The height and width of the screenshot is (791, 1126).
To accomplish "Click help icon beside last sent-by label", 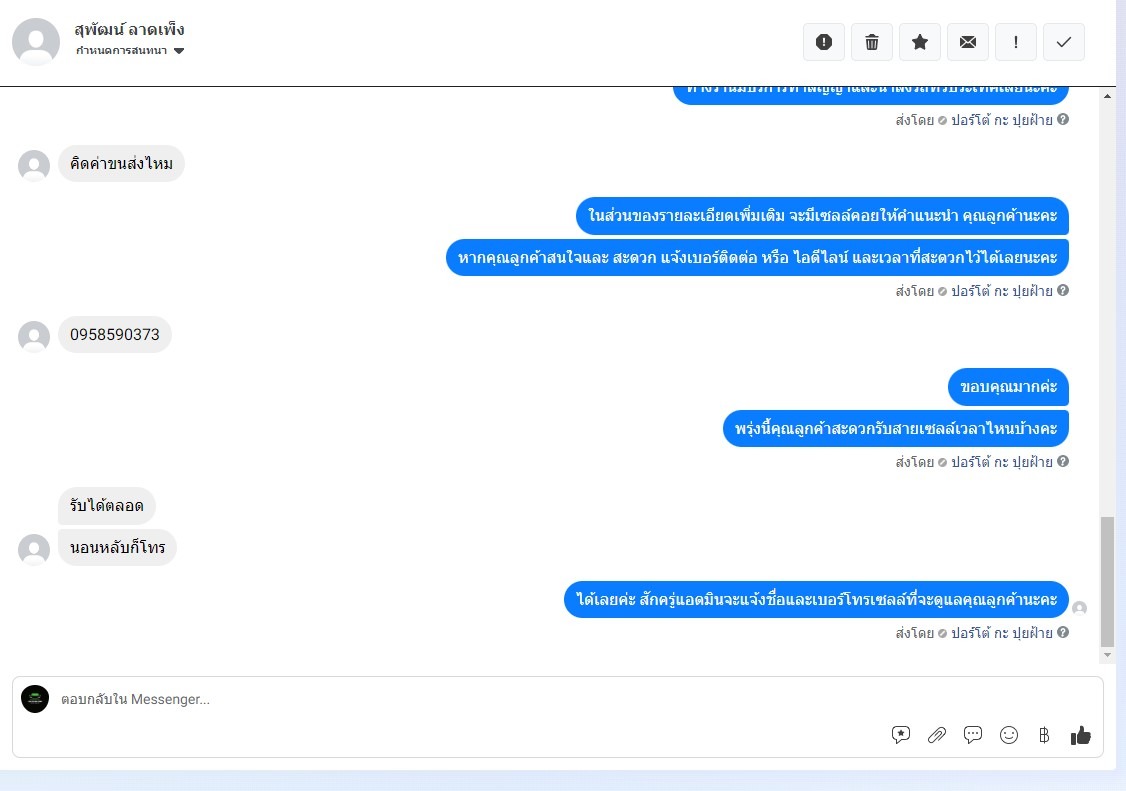I will coord(1063,632).
